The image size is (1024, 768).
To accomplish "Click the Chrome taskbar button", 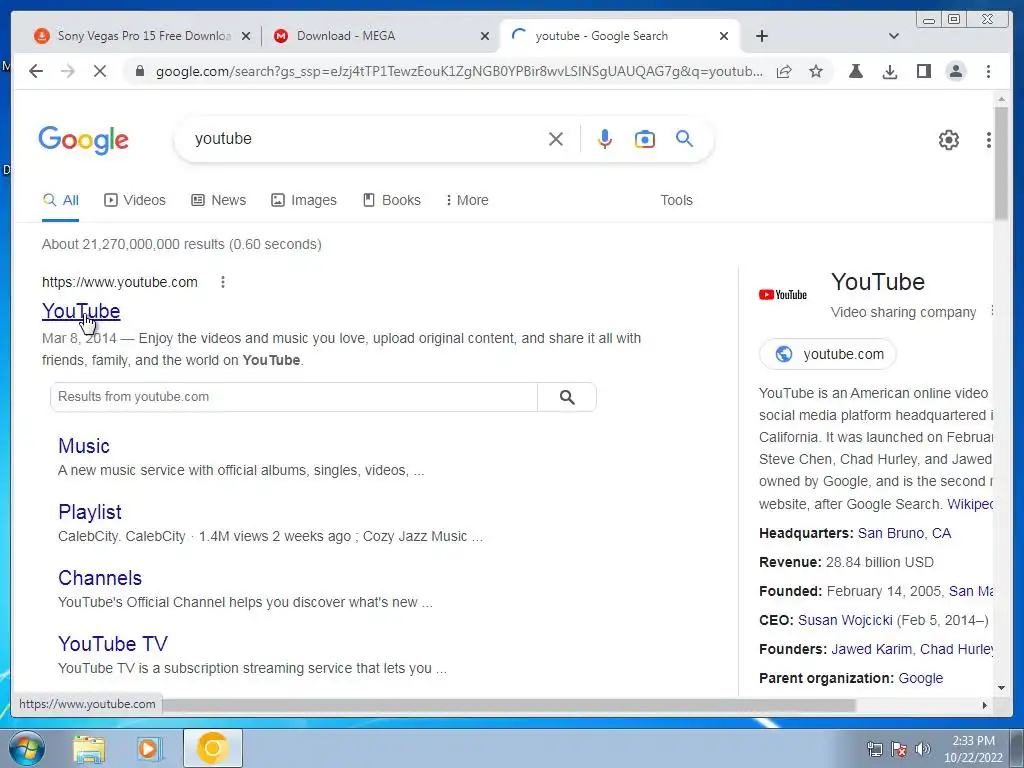I will point(212,748).
